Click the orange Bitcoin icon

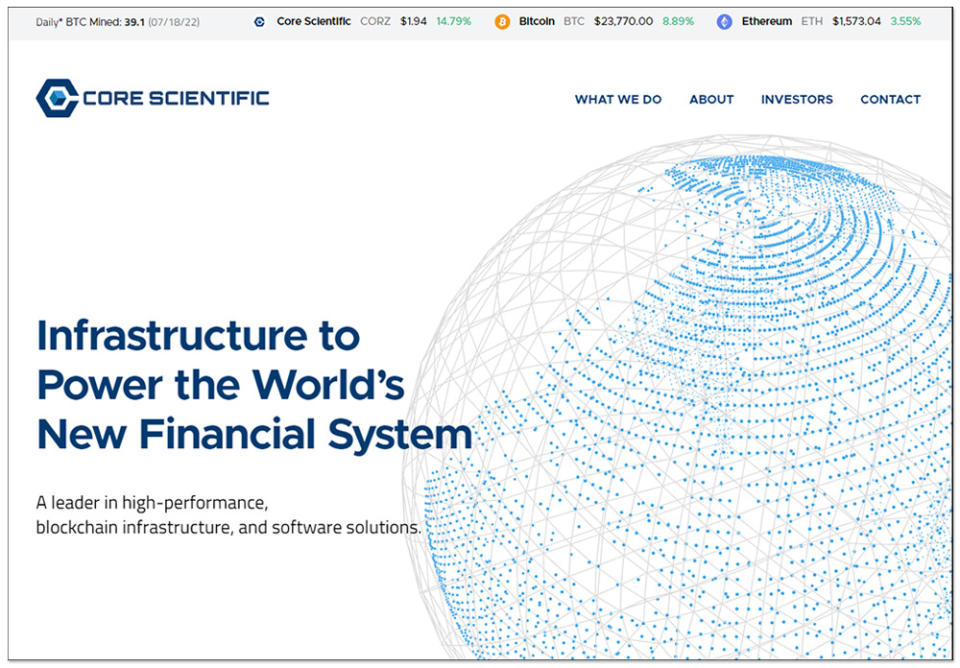click(x=502, y=22)
